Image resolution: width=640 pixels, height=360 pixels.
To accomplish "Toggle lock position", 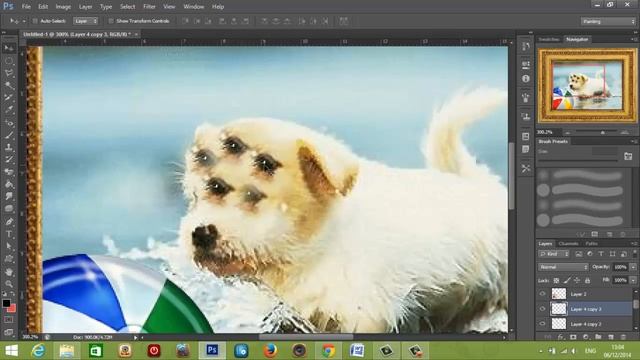I will pos(577,280).
